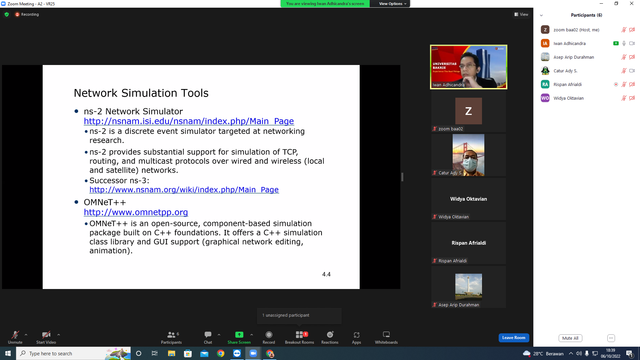This screenshot has width=640, height=360.
Task: Click 1 unassigned participant notice
Action: click(x=299, y=315)
